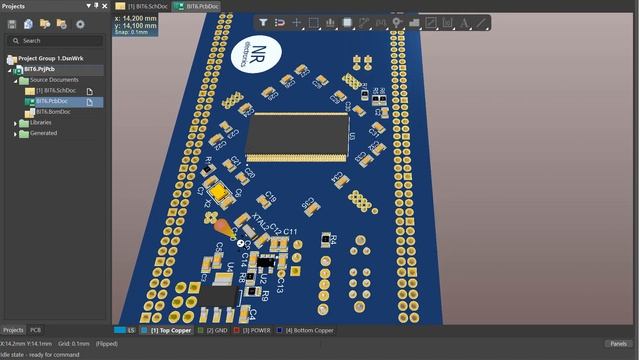
Task: Click the Place Component tool
Action: coord(347,22)
